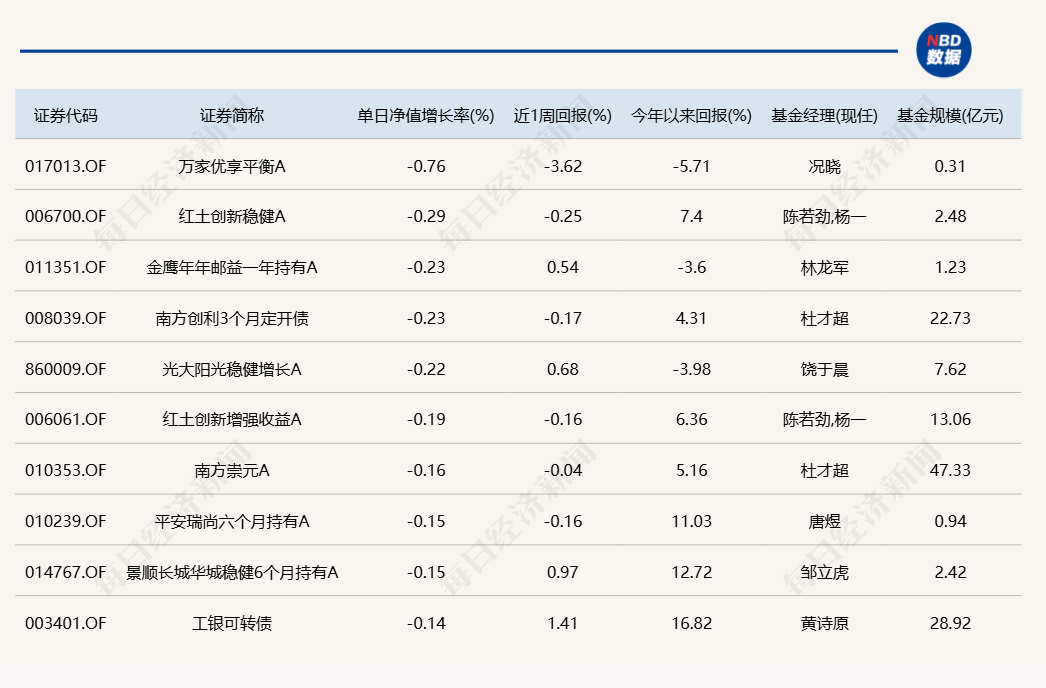Select fund manager 黄诗原
The height and width of the screenshot is (688, 1046).
tap(825, 623)
